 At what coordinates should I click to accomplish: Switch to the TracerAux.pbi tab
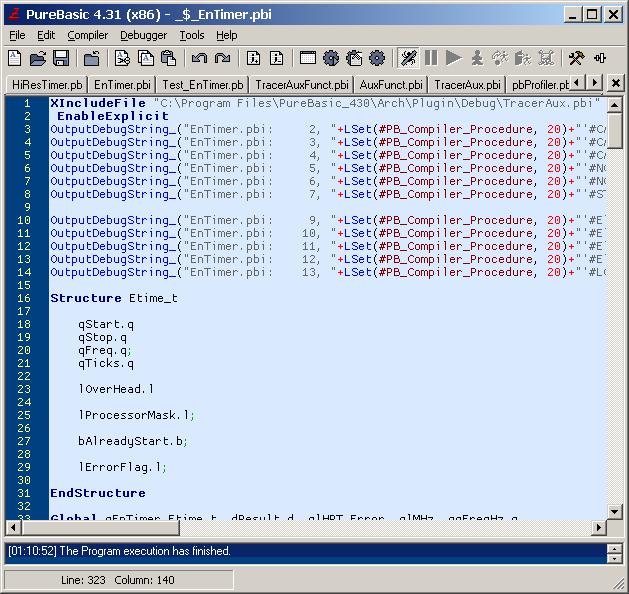pyautogui.click(x=467, y=85)
